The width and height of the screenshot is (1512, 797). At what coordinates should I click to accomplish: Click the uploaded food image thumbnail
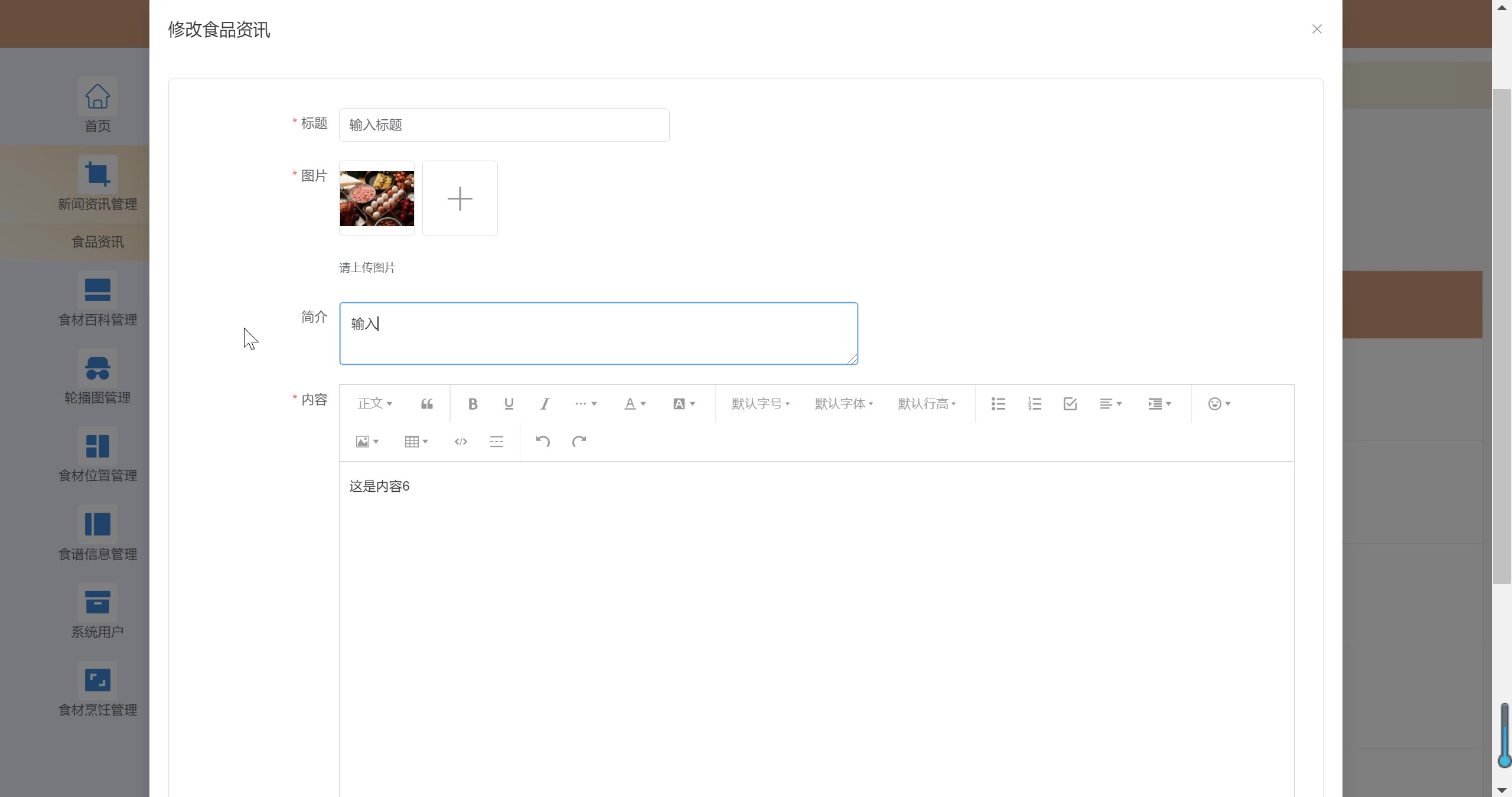pos(377,198)
